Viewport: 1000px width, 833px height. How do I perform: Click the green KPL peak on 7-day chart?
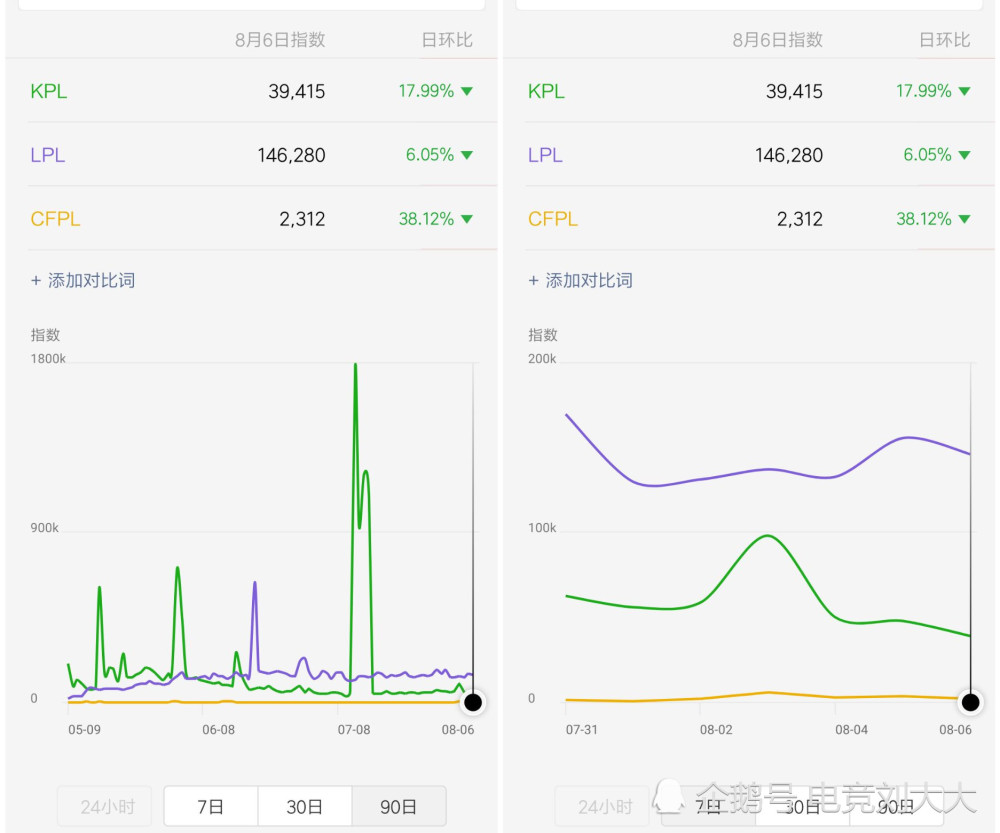coord(767,536)
